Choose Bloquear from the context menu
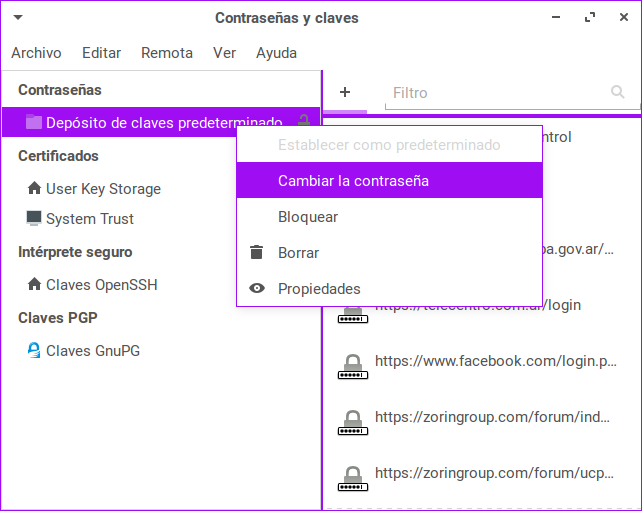The height and width of the screenshot is (511, 642). point(308,216)
